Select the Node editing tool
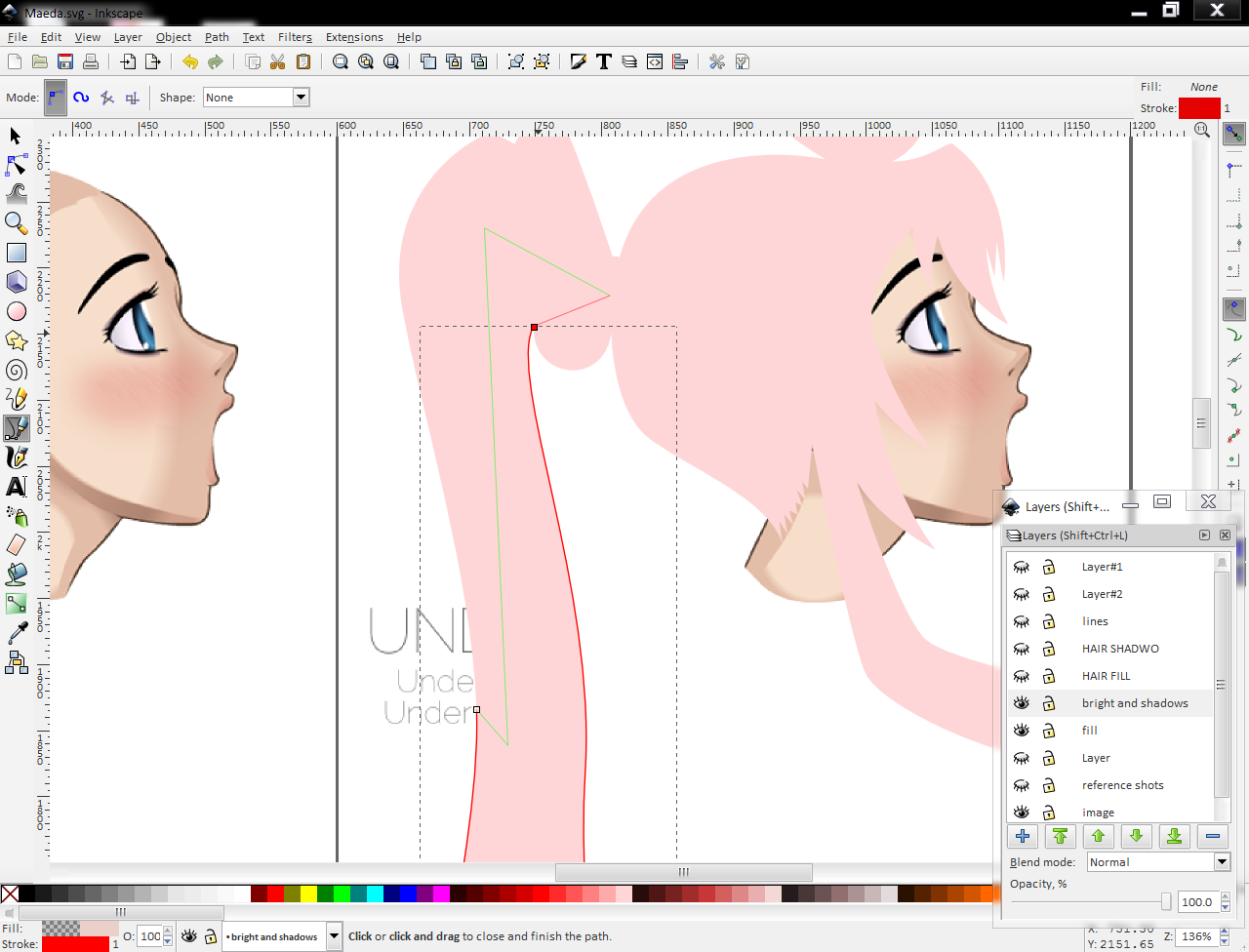Image resolution: width=1249 pixels, height=952 pixels. (x=16, y=164)
